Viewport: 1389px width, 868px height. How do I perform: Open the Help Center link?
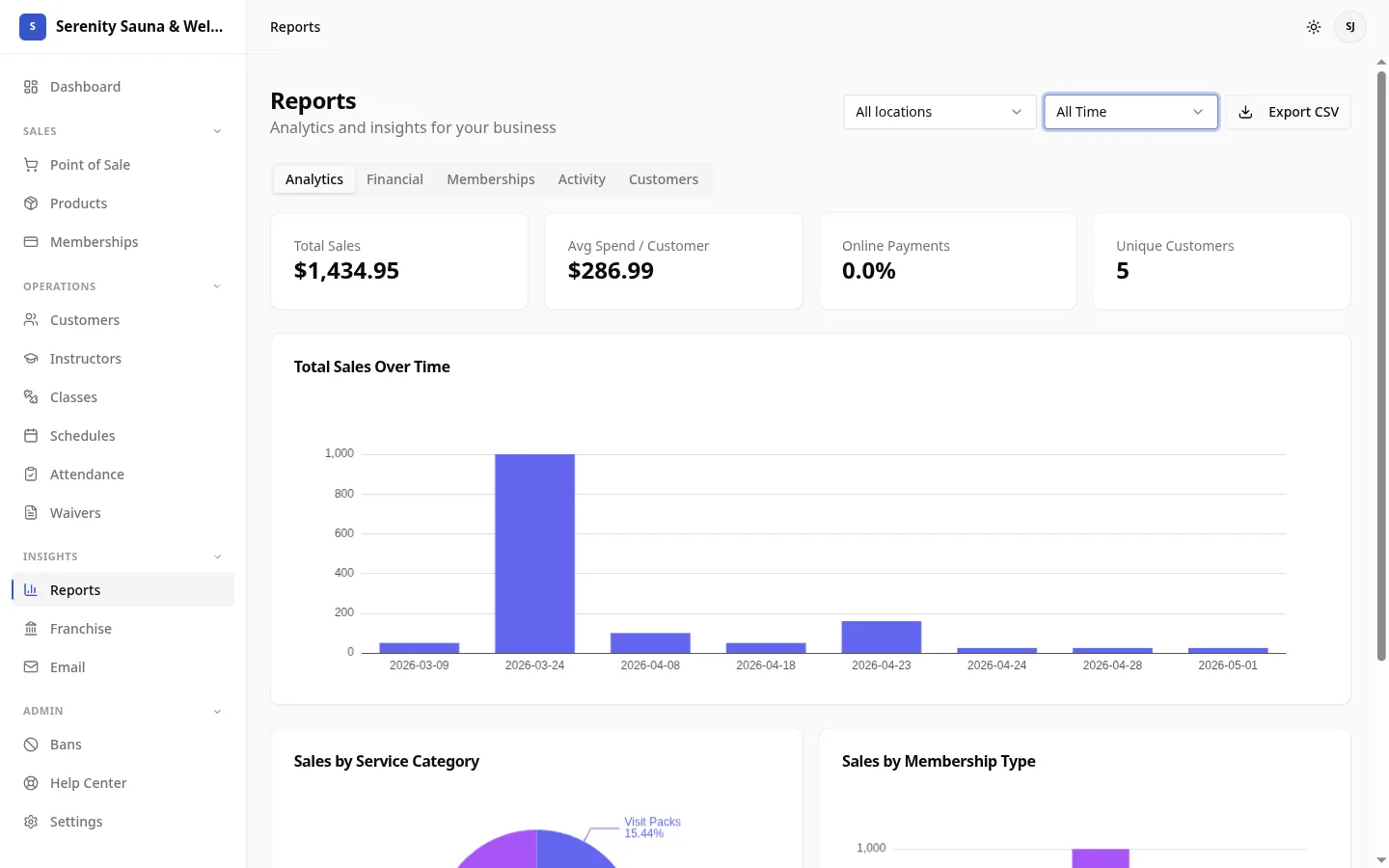coord(123,783)
